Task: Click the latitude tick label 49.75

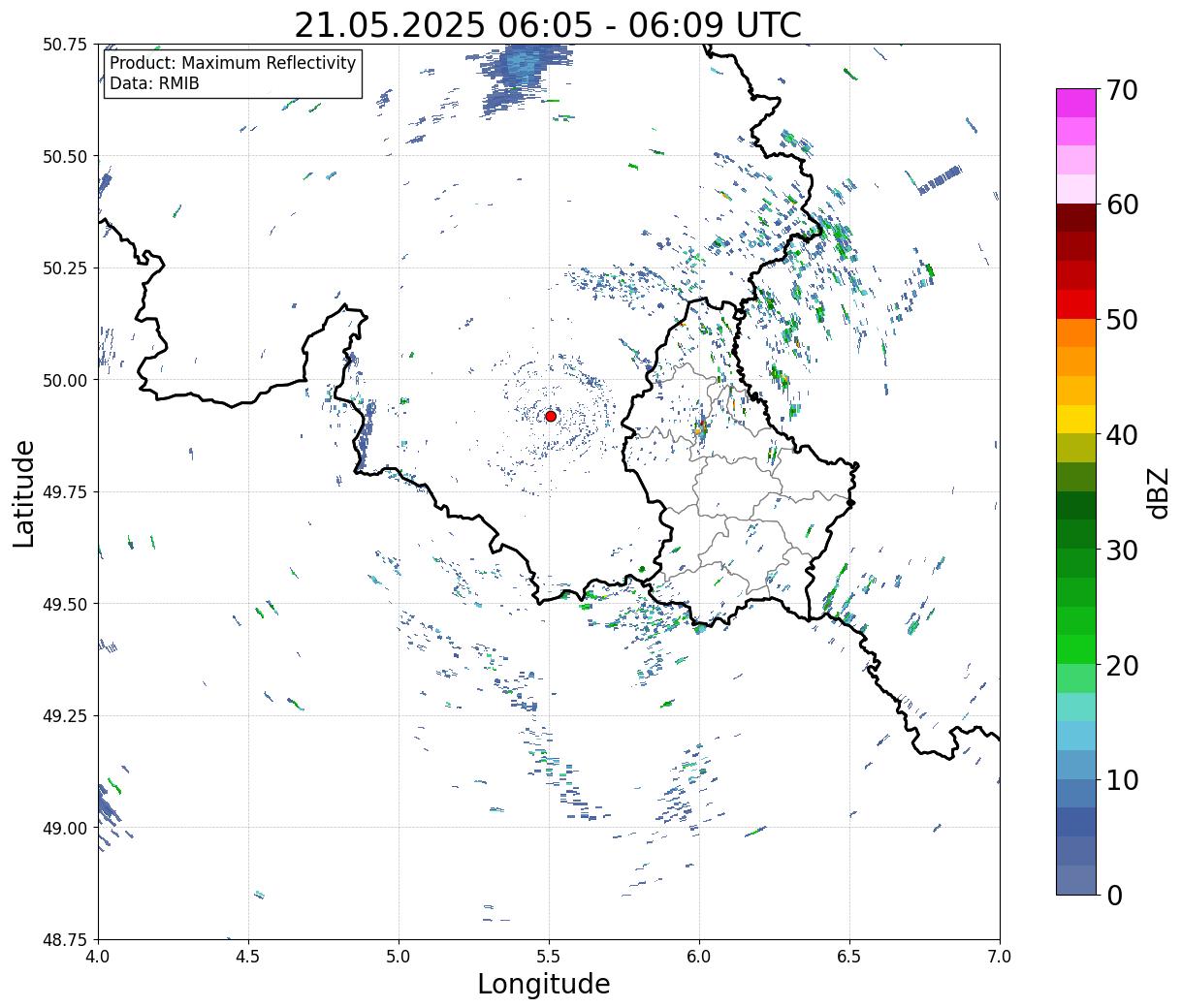Action: click(65, 492)
